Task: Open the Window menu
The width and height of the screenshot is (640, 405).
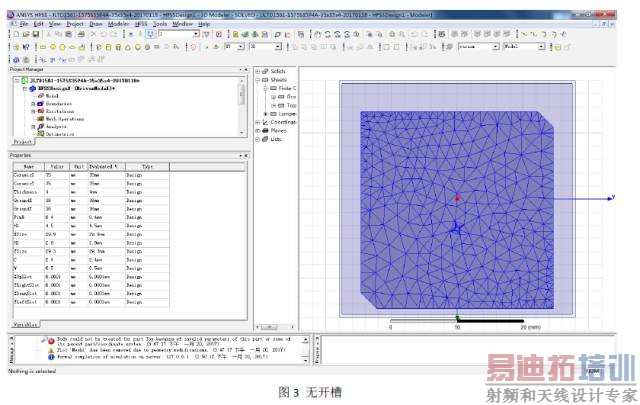Action: [x=182, y=24]
